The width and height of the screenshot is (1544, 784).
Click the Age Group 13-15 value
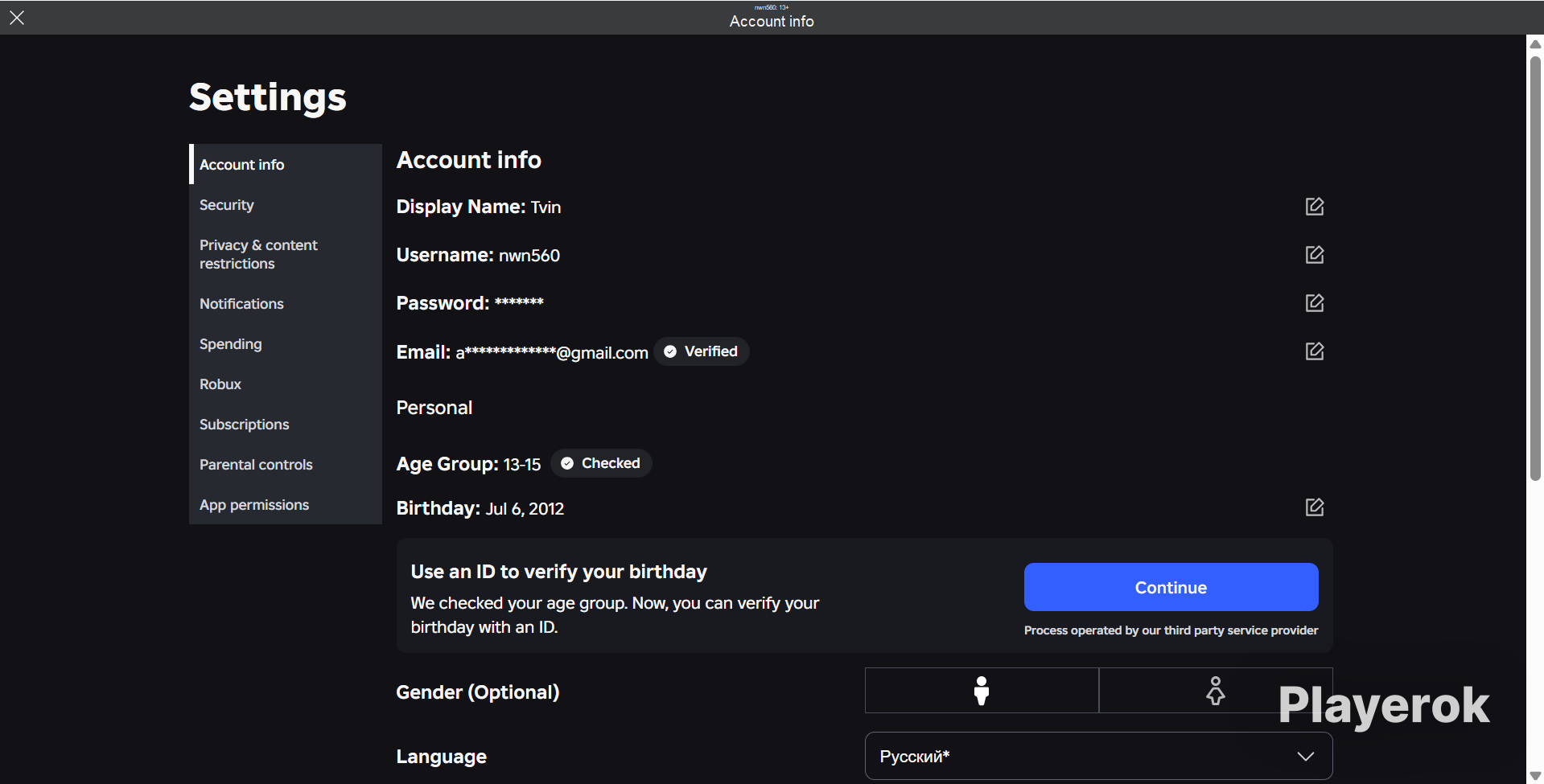tap(522, 465)
